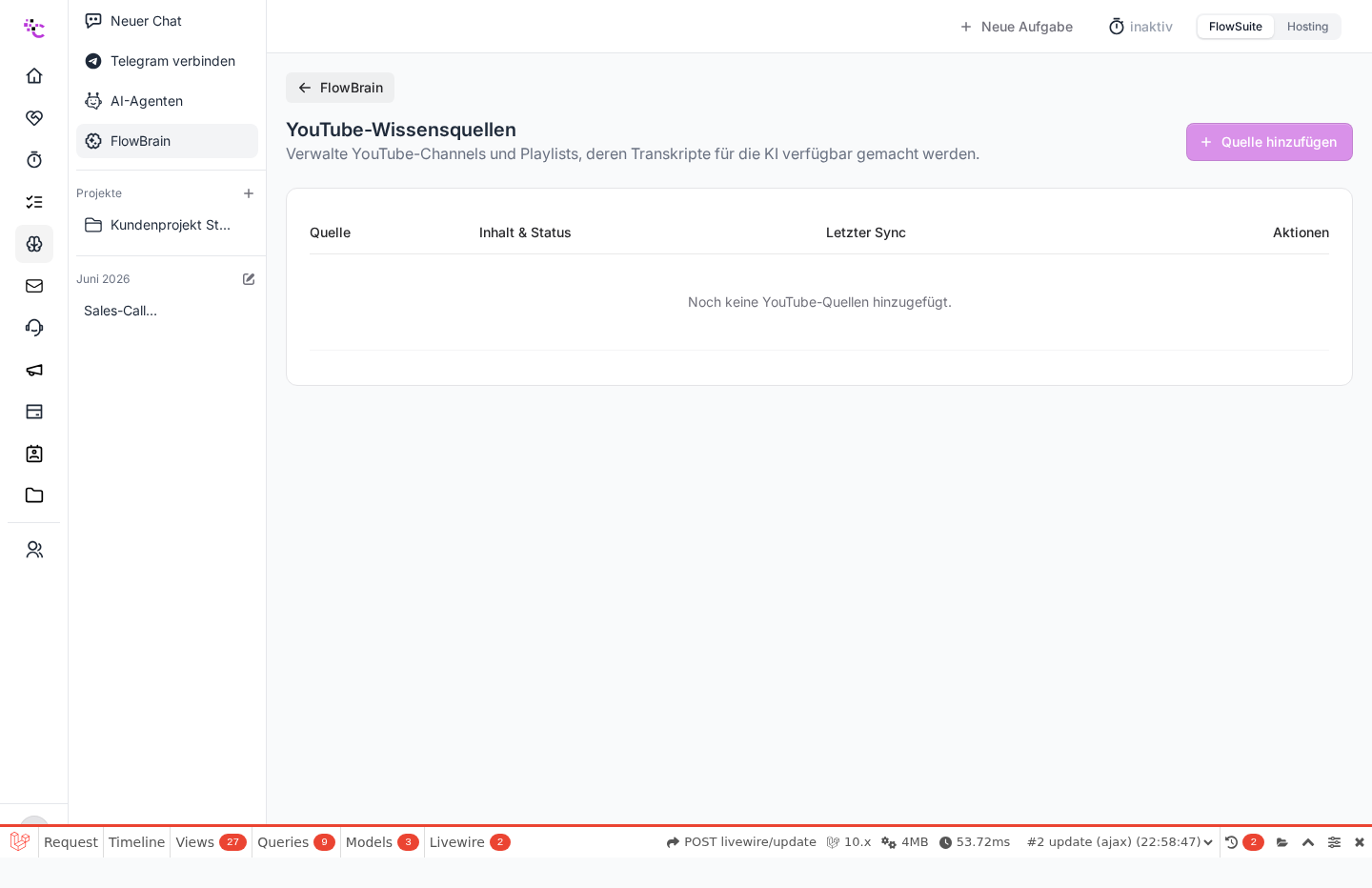Click the 53.72ms duration indicator
The width and height of the screenshot is (1372, 888).
(x=975, y=842)
